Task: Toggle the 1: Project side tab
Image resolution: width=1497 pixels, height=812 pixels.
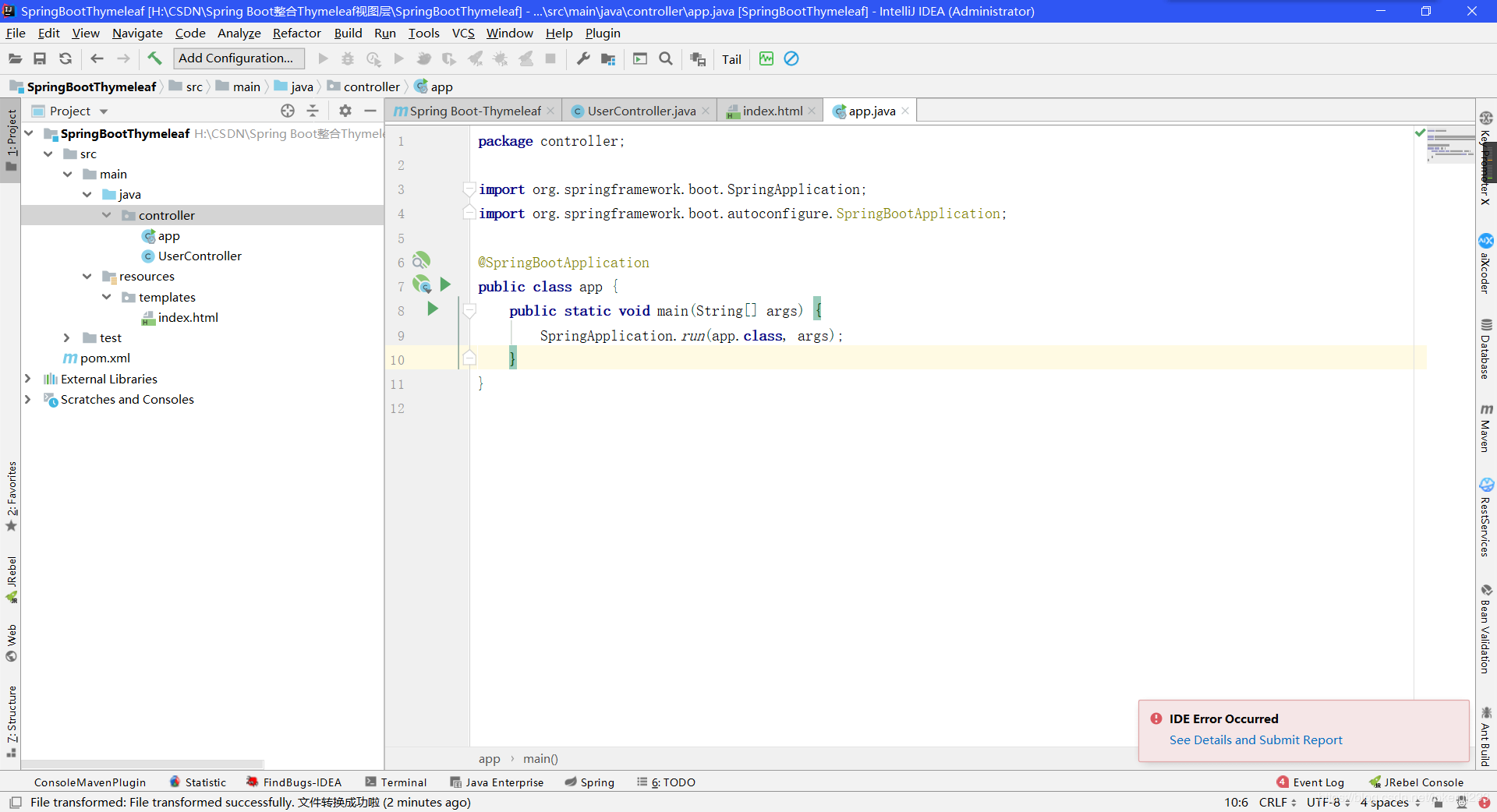Action: [x=11, y=140]
